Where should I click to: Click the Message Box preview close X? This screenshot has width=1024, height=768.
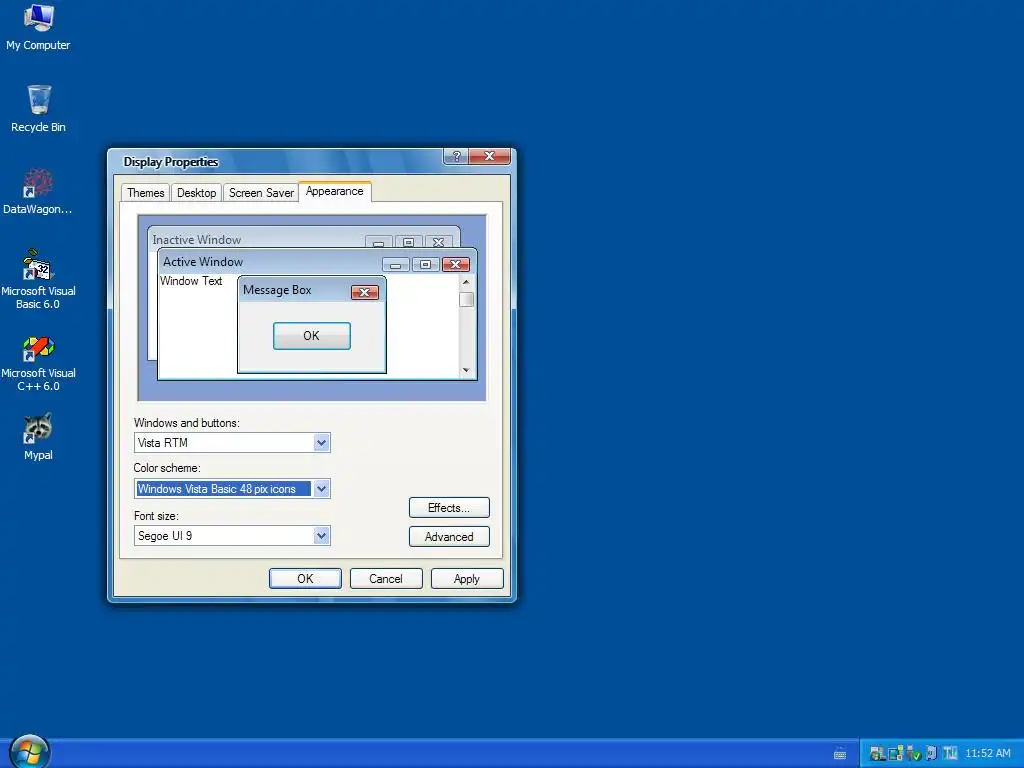tap(365, 292)
